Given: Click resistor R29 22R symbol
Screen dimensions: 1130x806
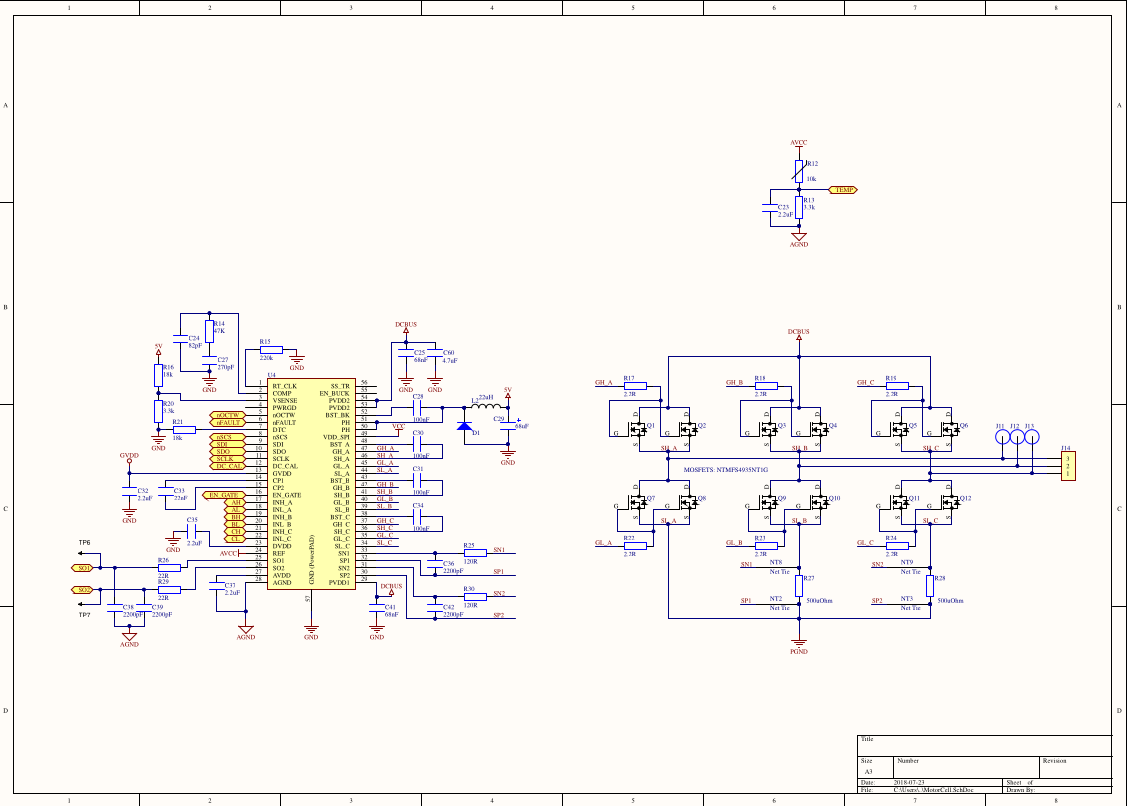Looking at the screenshot, I should pos(169,590).
